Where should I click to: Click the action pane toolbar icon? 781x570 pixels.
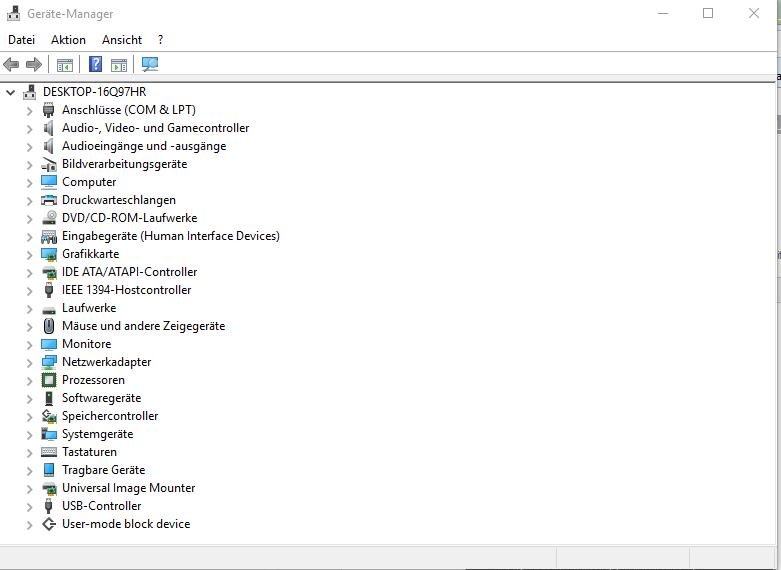point(119,65)
